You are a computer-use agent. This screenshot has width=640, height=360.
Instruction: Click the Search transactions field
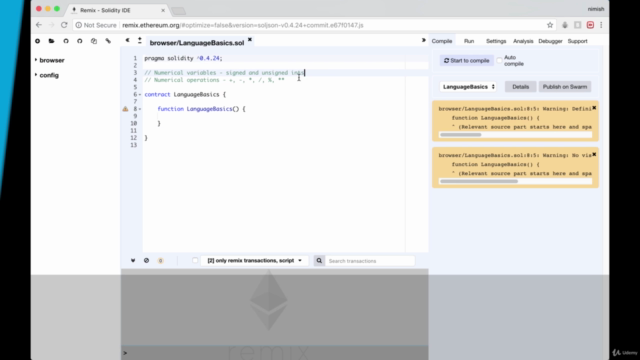(370, 261)
